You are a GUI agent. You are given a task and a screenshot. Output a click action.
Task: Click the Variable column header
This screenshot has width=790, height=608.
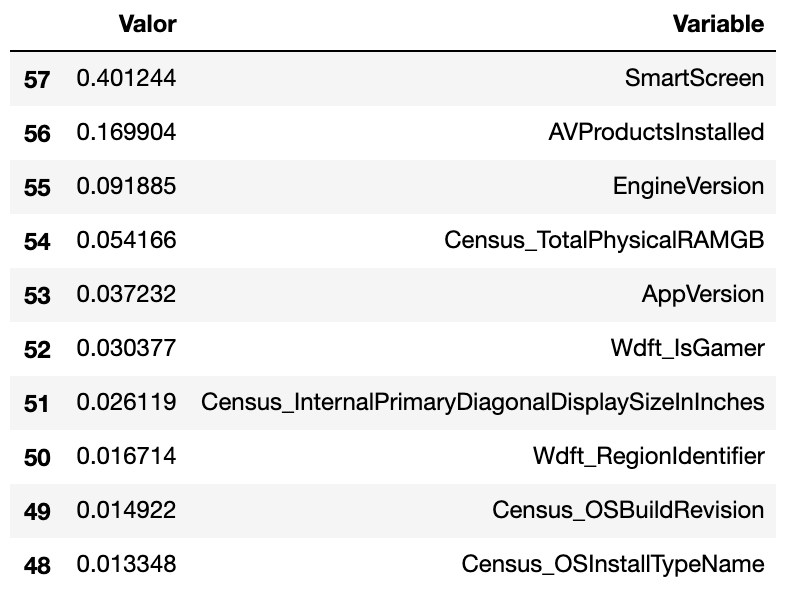(x=718, y=24)
